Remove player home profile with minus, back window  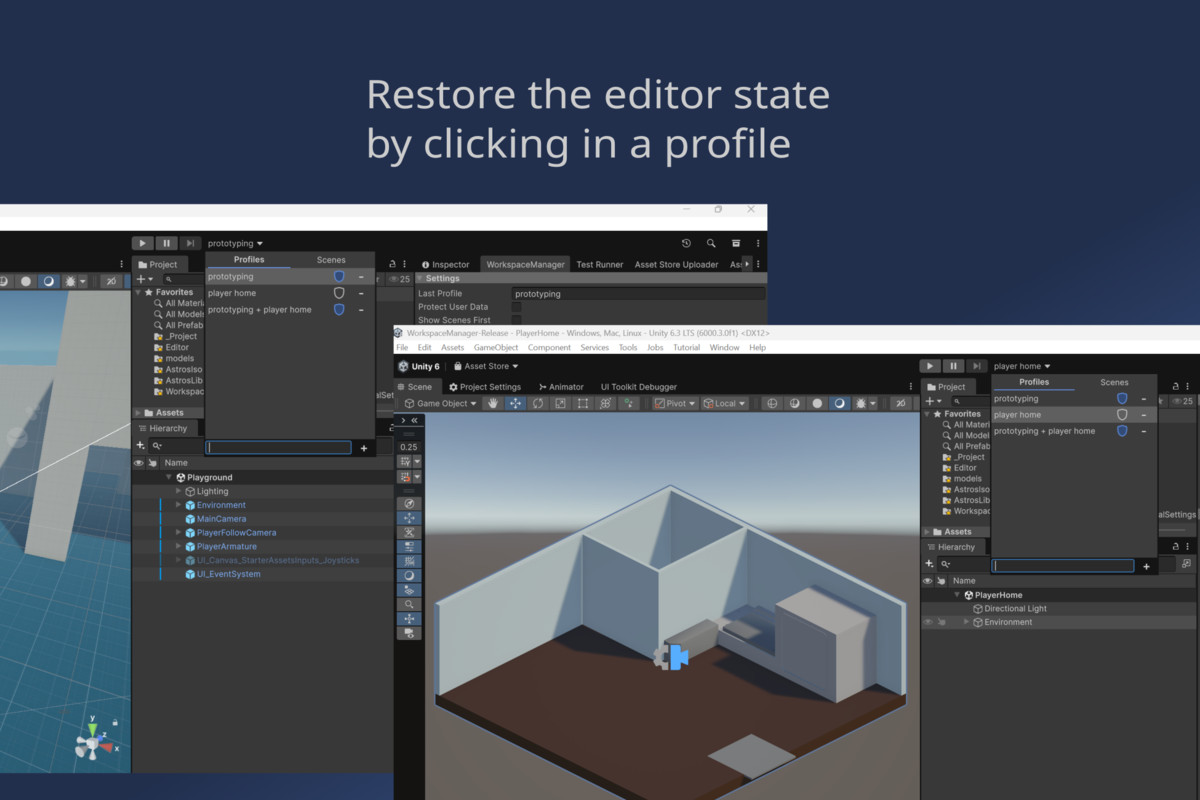361,293
